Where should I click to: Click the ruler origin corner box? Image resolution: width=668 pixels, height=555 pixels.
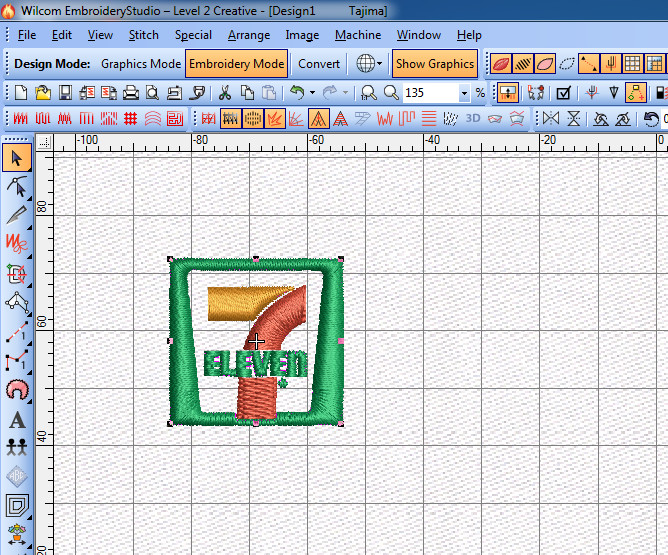point(44,143)
